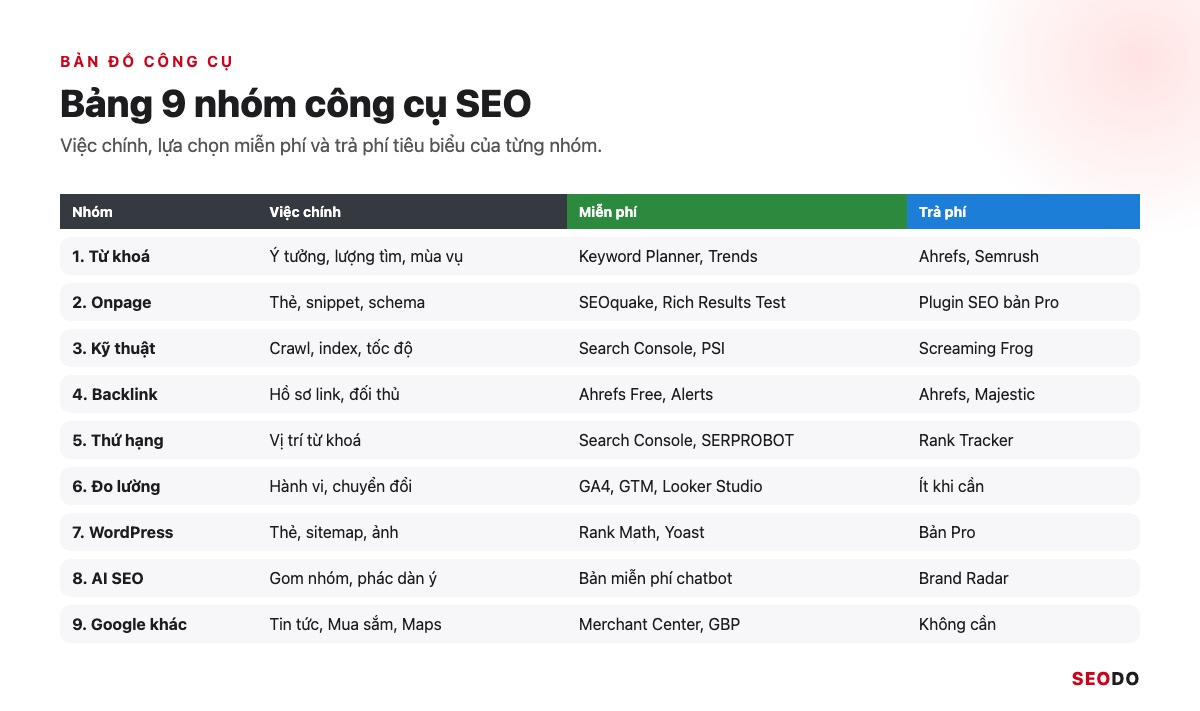Click 'Rank Math, Yoast' cell
1200x711 pixels.
click(x=642, y=532)
